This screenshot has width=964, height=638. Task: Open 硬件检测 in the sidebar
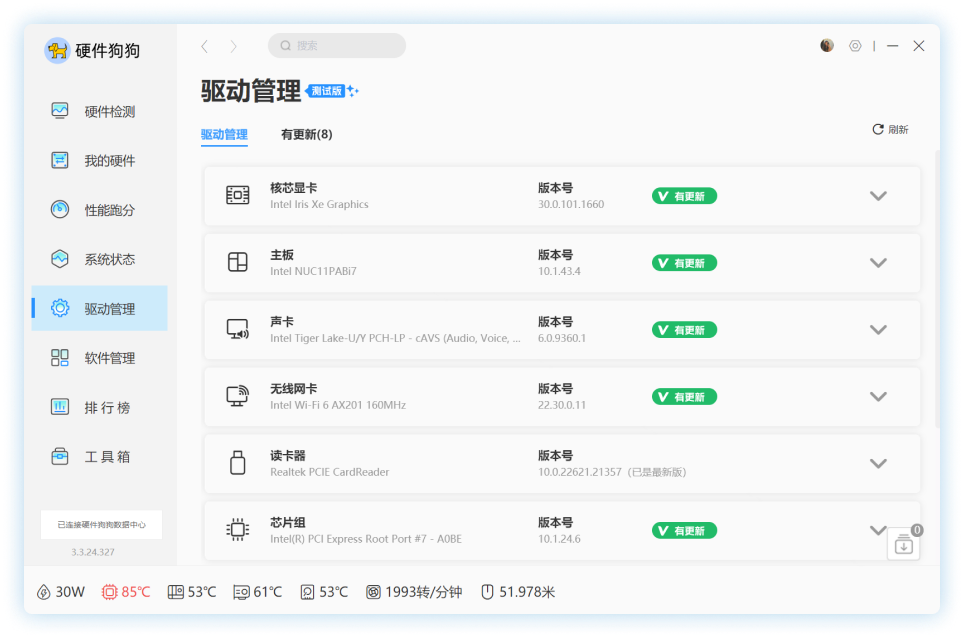pyautogui.click(x=100, y=111)
